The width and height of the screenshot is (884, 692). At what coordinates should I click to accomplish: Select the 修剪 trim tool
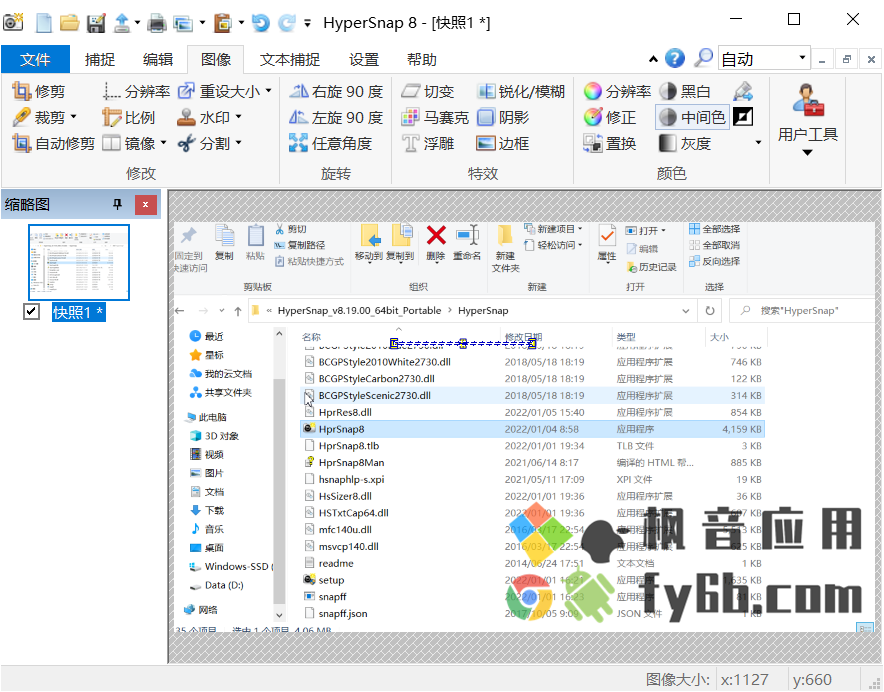click(39, 91)
